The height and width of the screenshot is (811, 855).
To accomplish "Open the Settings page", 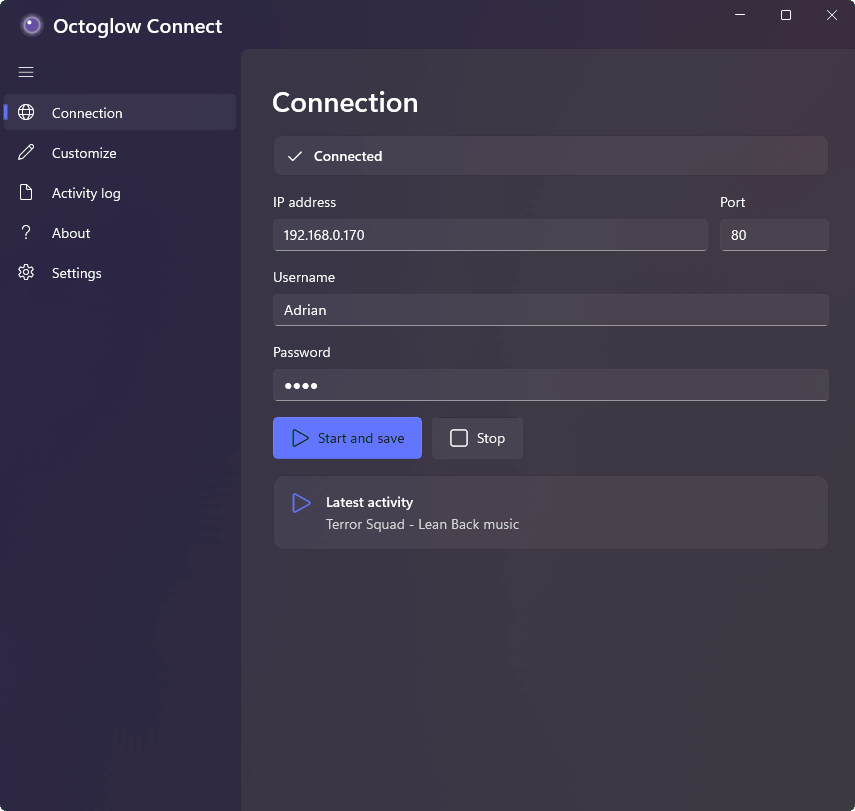I will tap(120, 273).
